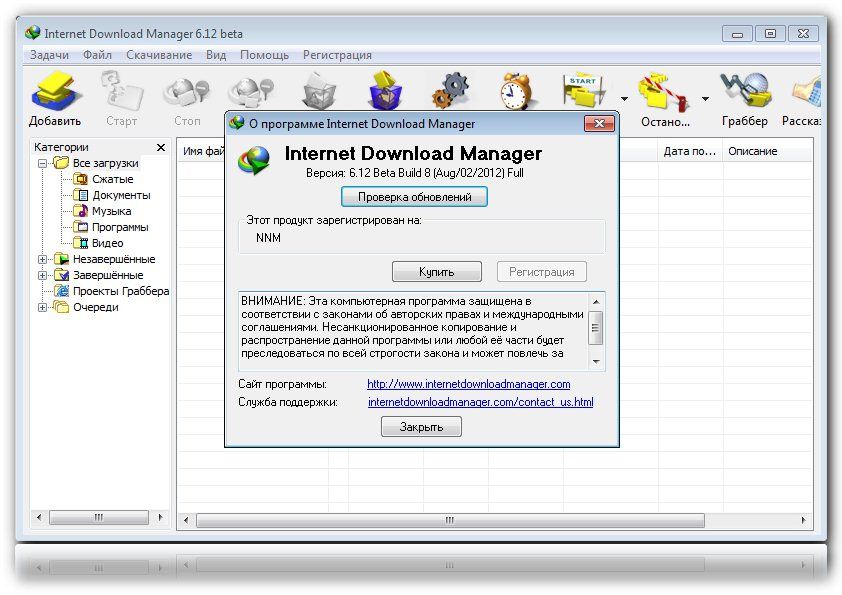The image size is (842, 595).
Task: Select the Все загрузки tree item
Action: [106, 163]
